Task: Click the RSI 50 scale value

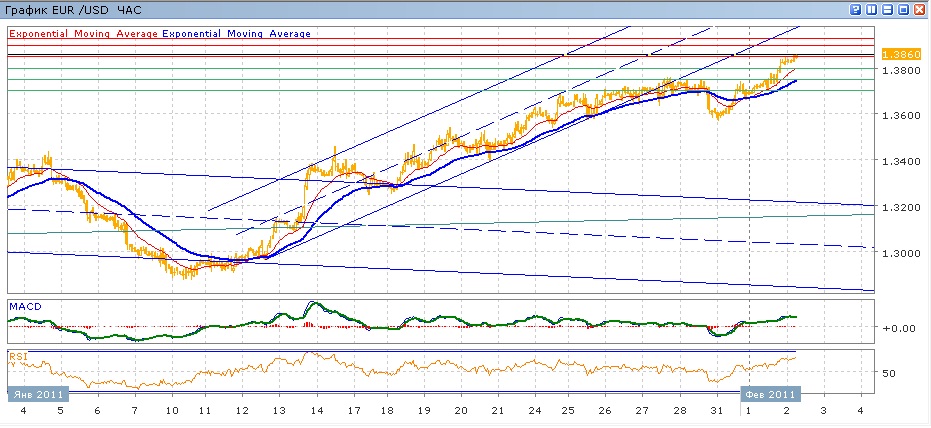Action: click(889, 373)
